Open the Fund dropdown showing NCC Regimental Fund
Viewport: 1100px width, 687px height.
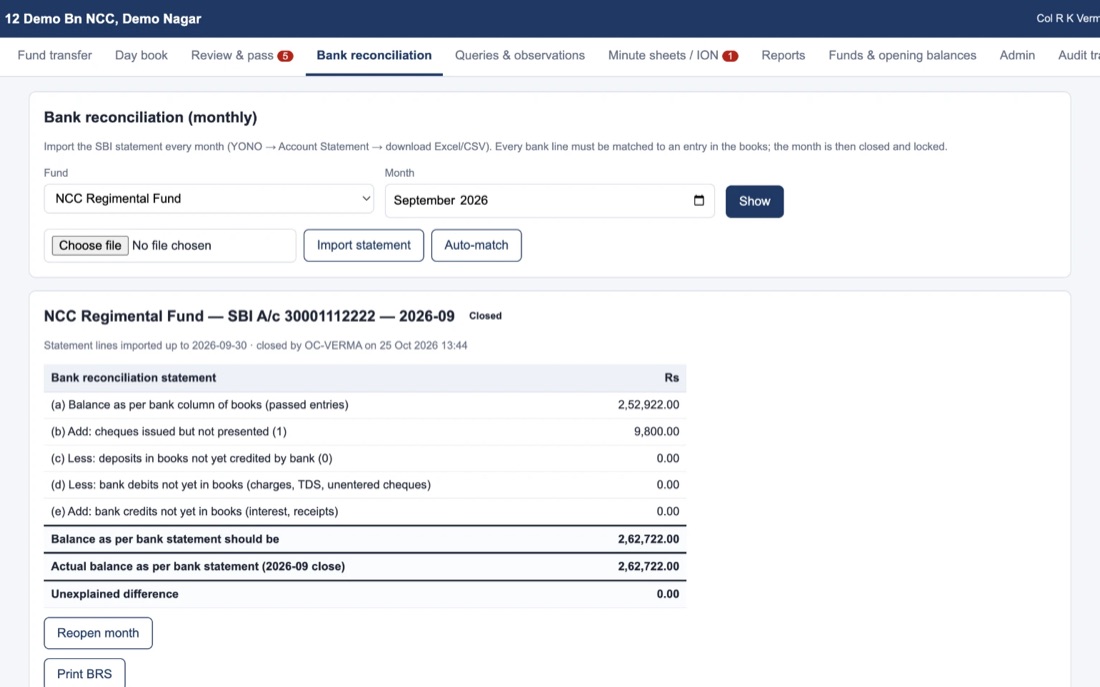pyautogui.click(x=209, y=199)
